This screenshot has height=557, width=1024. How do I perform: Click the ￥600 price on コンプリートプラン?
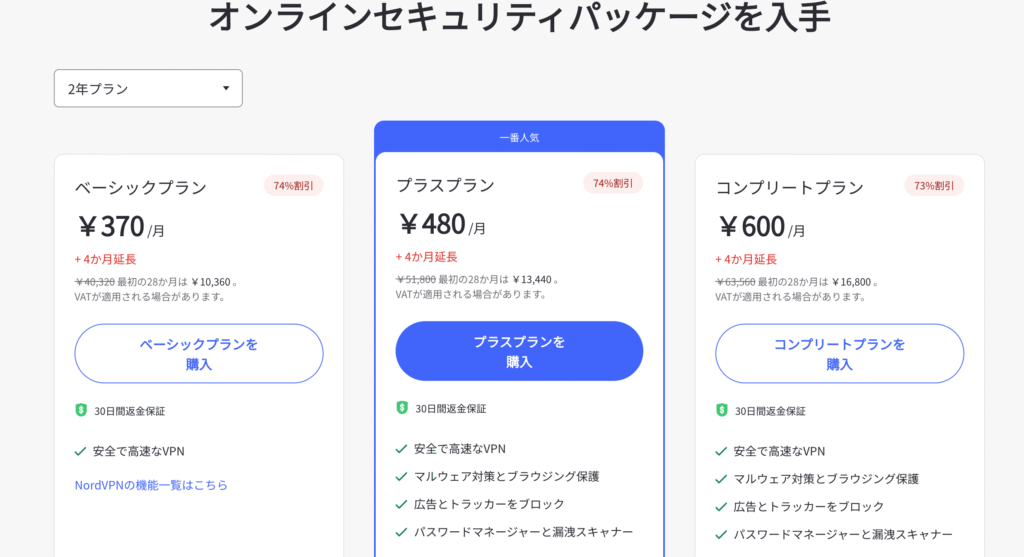coord(752,227)
